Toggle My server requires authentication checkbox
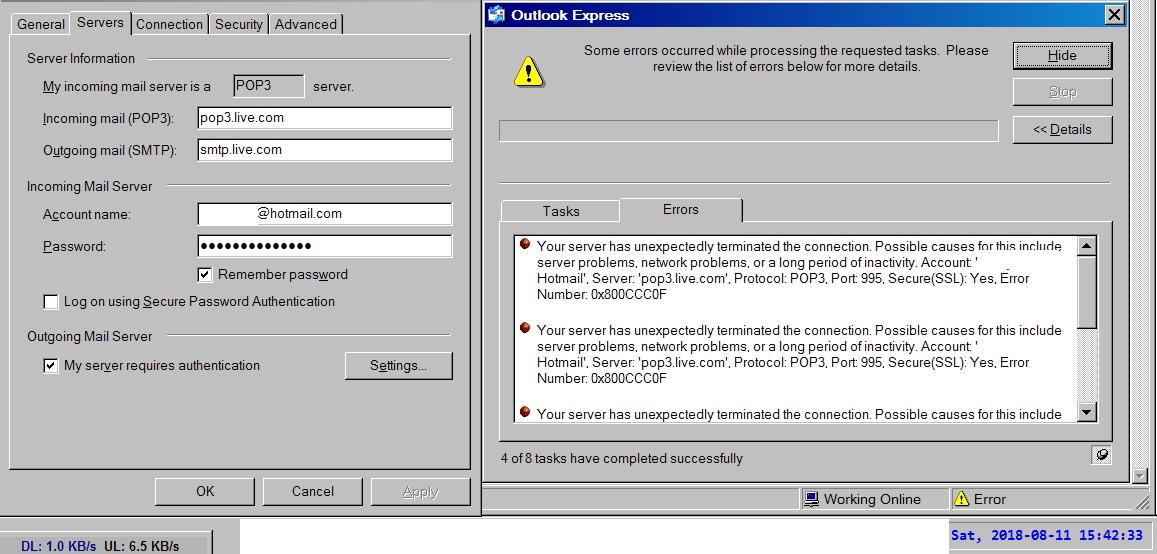This screenshot has height=554, width=1157. pyautogui.click(x=51, y=366)
